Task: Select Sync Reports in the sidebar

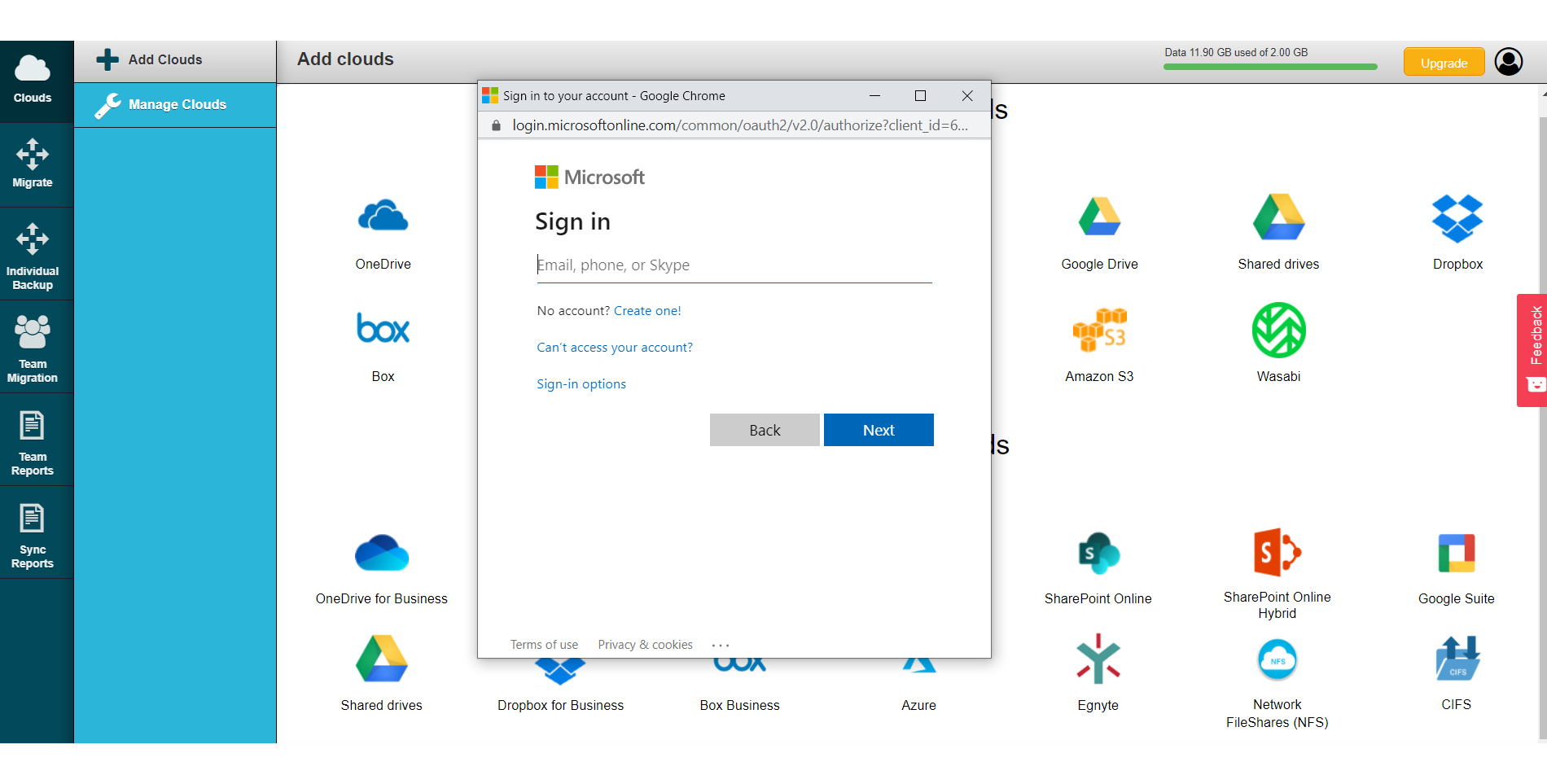Action: (33, 533)
